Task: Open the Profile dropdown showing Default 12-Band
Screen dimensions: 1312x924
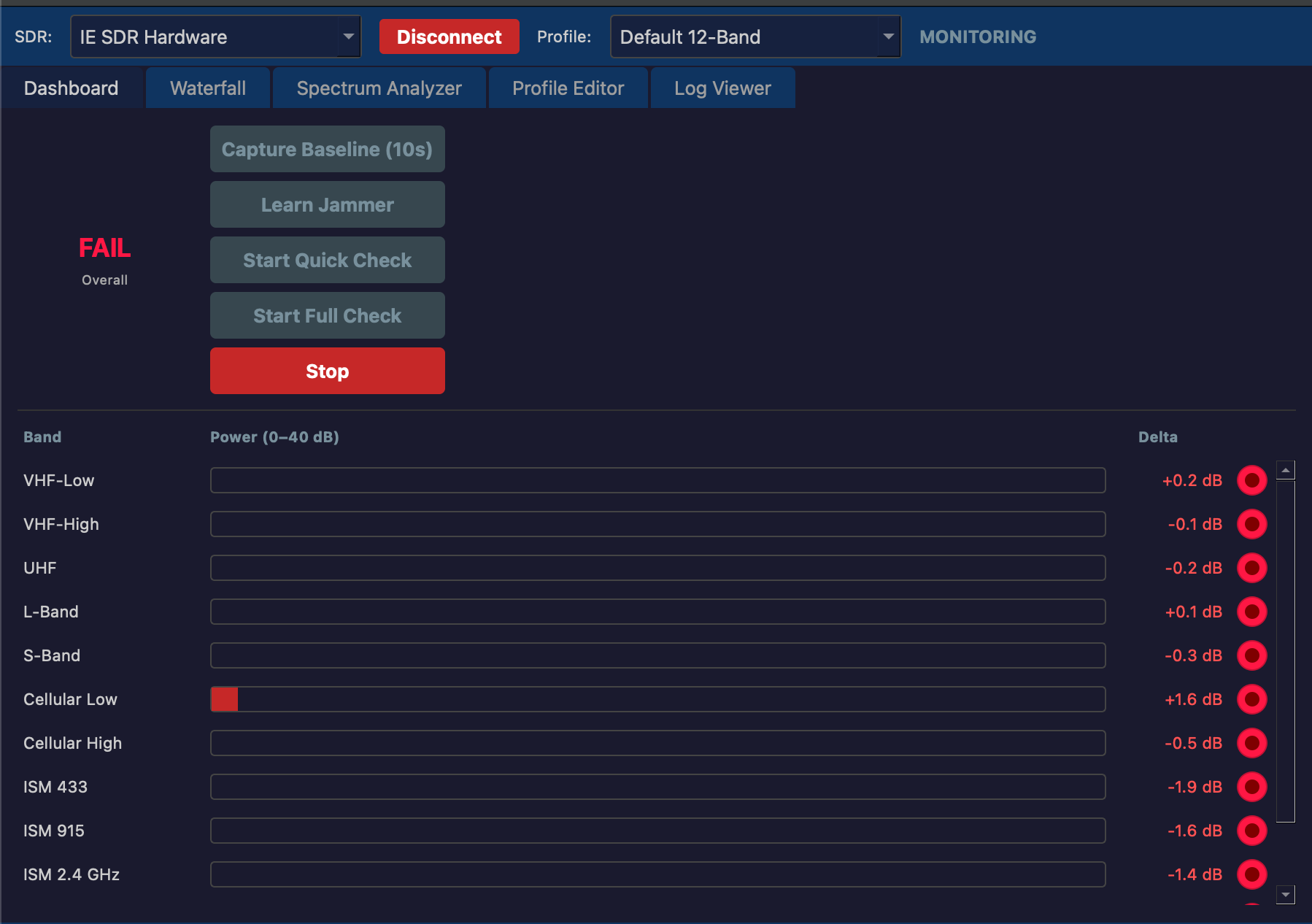Action: [x=755, y=36]
